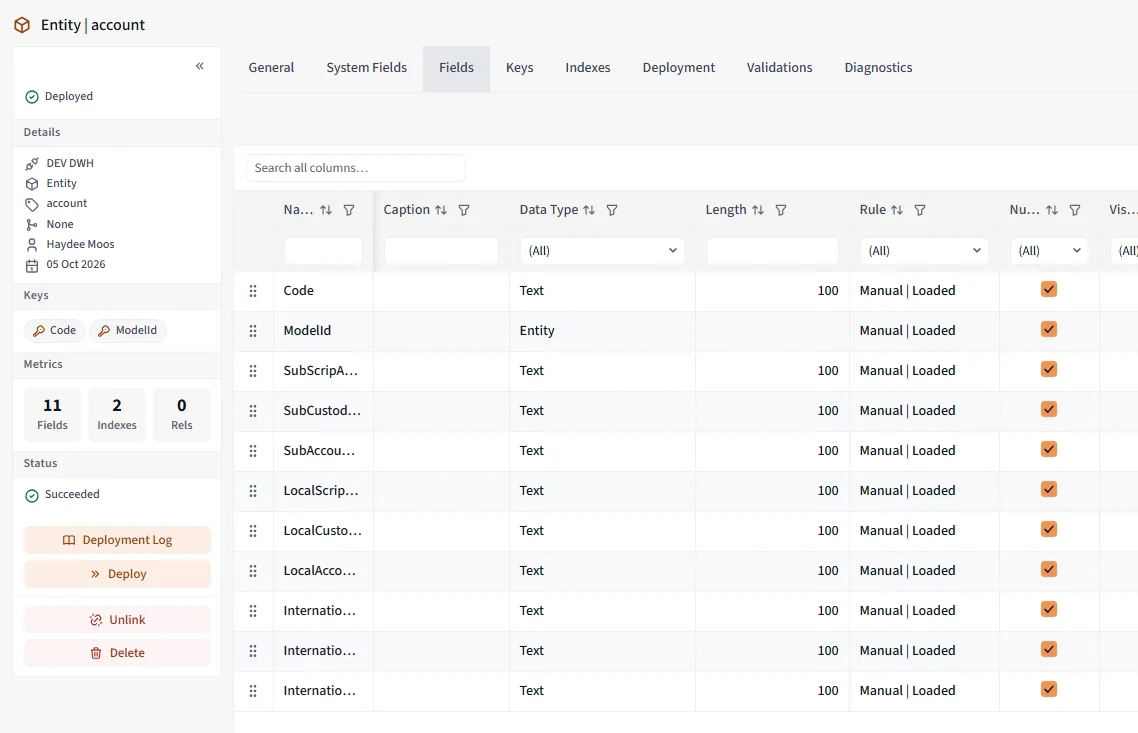
Task: Toggle nullable checkbox in last Internatio row
Action: pyautogui.click(x=1049, y=689)
